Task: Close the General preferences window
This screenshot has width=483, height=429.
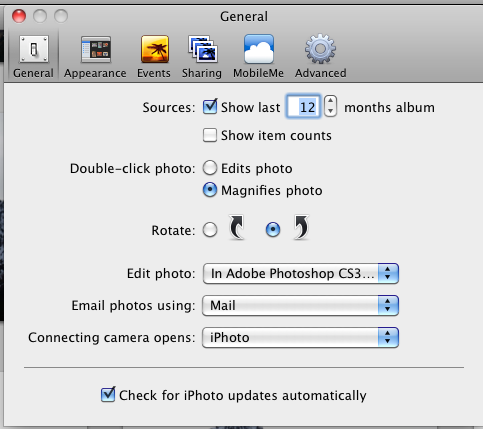Action: pyautogui.click(x=19, y=16)
